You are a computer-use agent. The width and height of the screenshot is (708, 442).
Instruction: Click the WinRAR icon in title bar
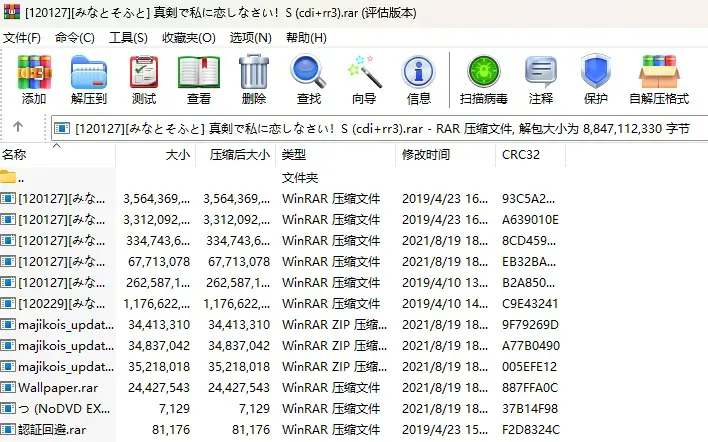(x=11, y=12)
